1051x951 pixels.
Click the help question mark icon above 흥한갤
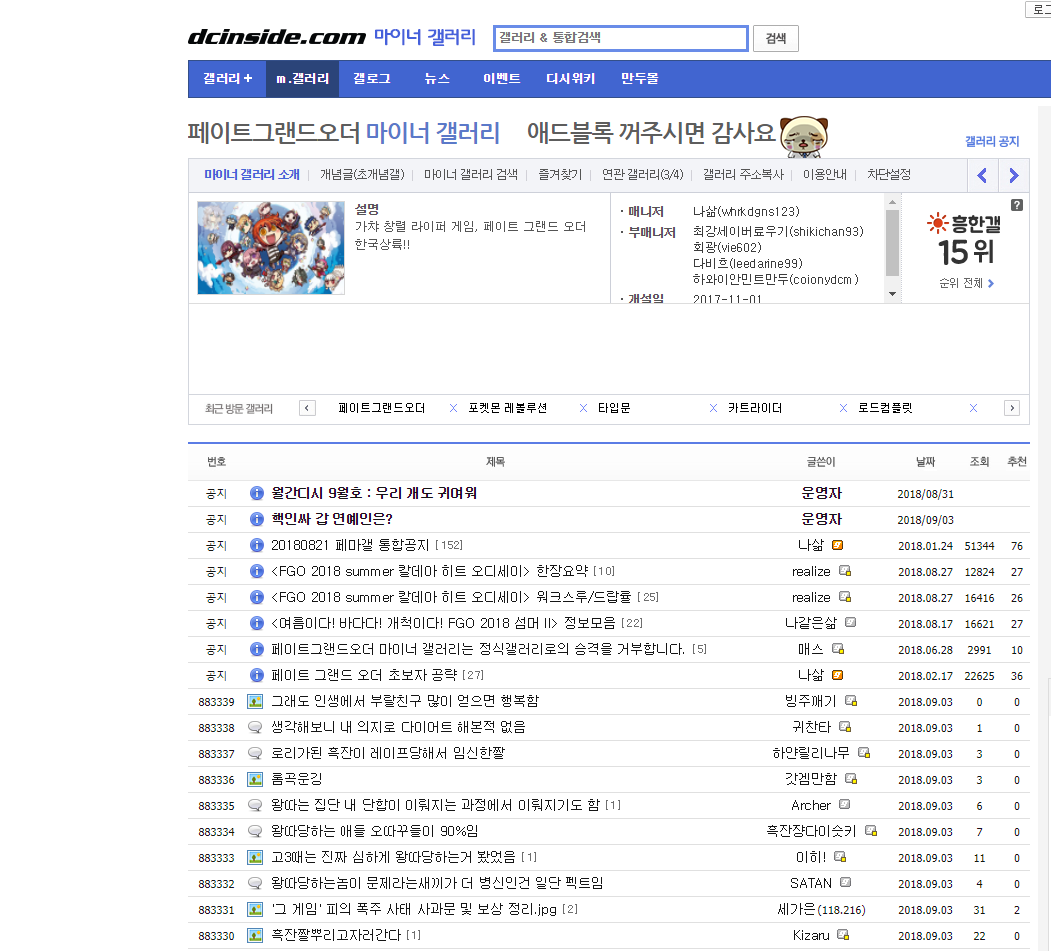pos(1017,205)
